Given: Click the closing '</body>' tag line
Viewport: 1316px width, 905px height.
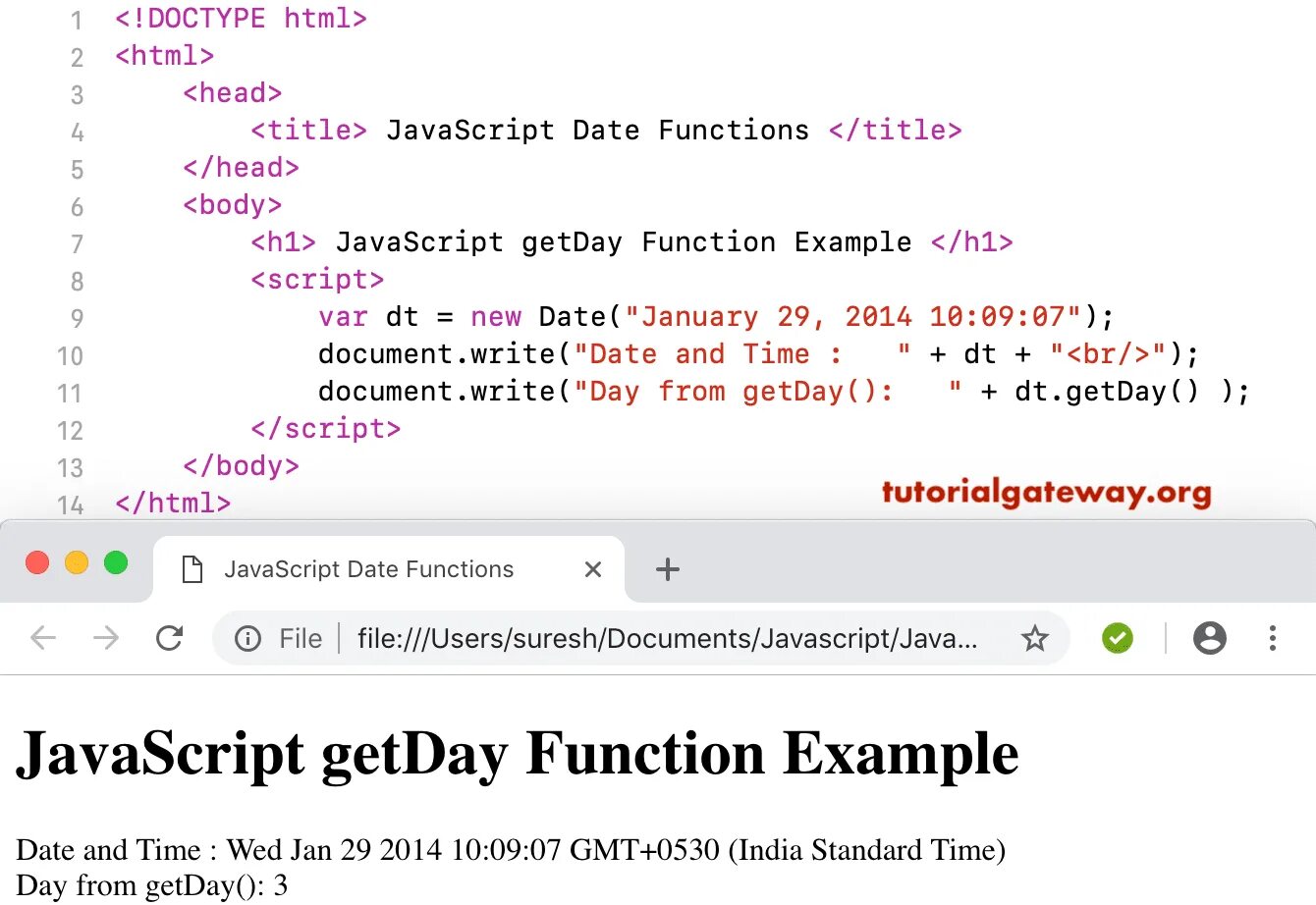Looking at the screenshot, I should tap(241, 466).
